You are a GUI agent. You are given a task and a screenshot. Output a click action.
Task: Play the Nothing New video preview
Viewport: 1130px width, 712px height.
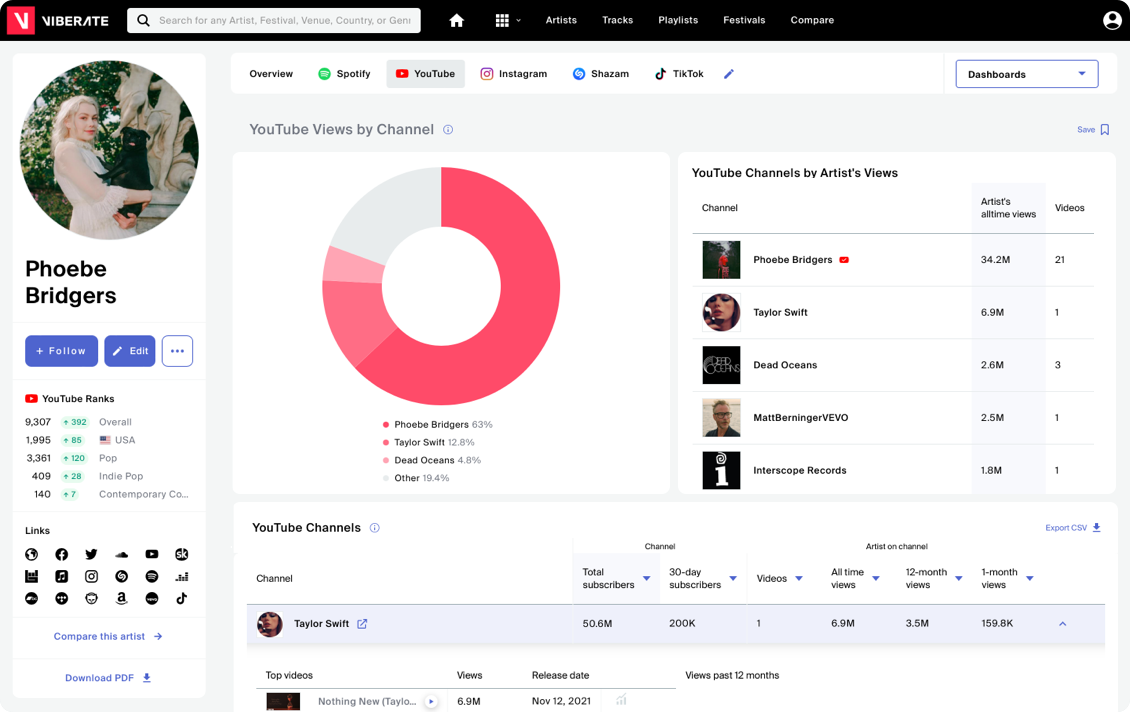pos(431,701)
